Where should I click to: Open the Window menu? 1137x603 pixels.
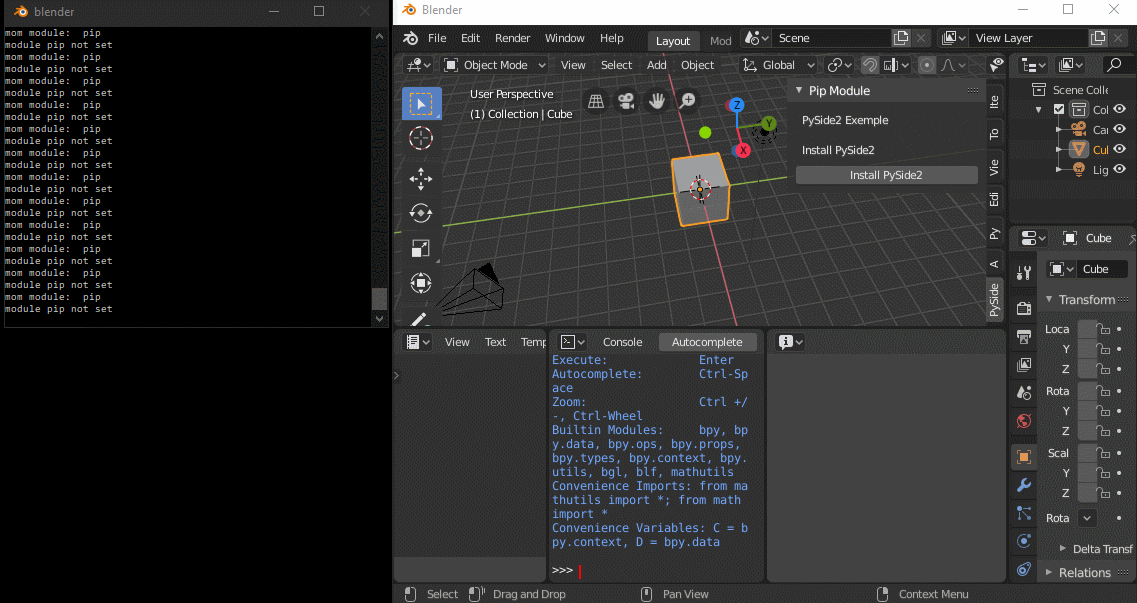[x=565, y=38]
